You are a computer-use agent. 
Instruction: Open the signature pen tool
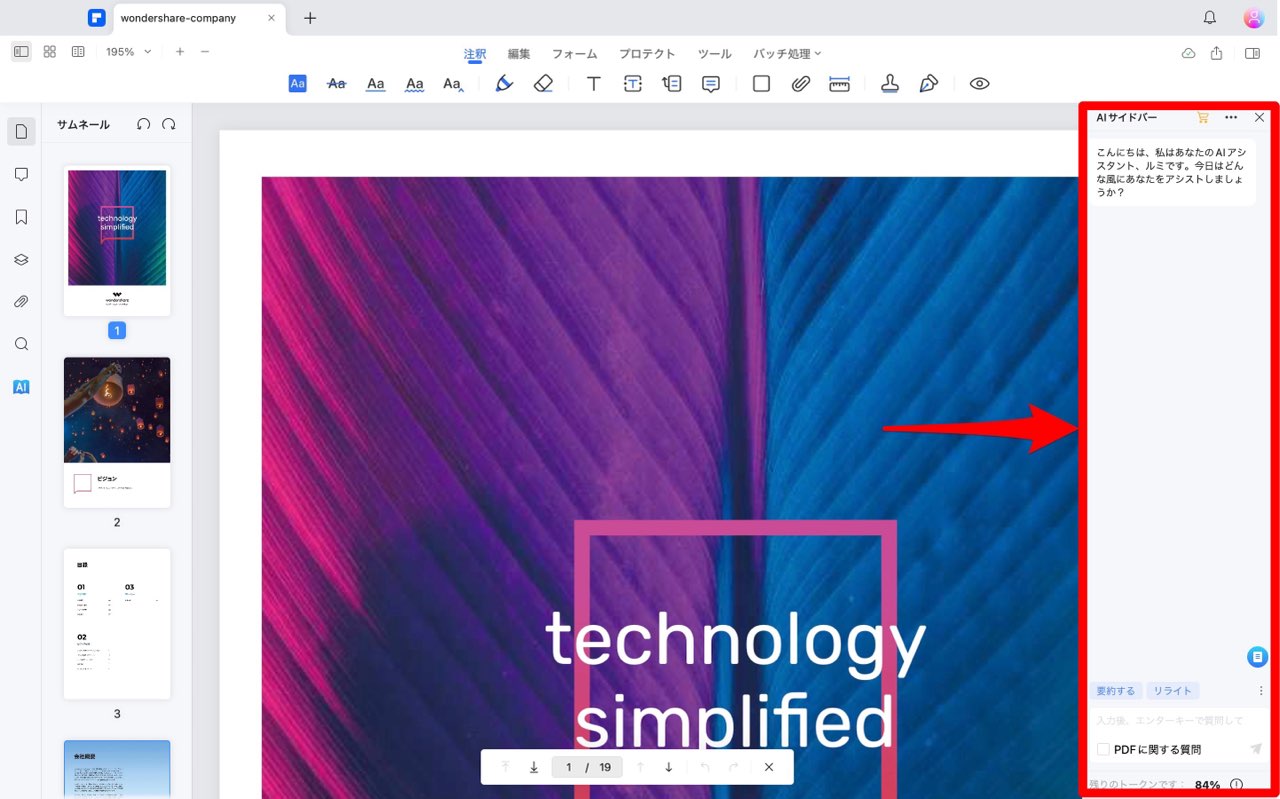(929, 84)
